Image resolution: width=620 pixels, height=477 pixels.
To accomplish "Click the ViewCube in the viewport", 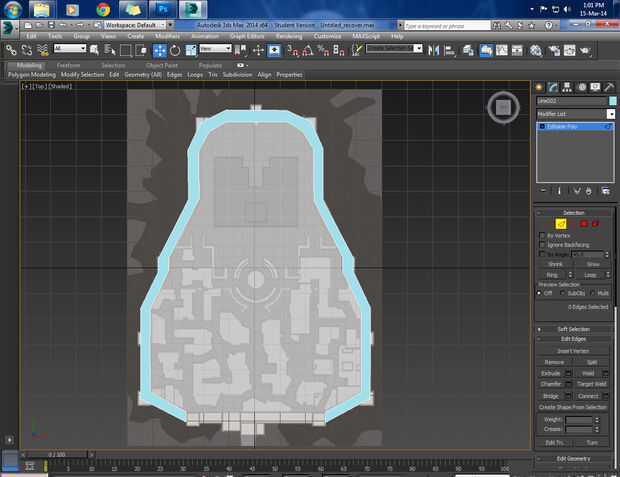I will point(503,107).
